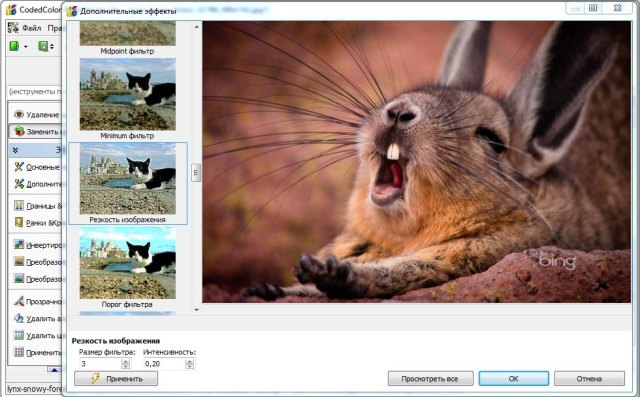
Task: Increase Размер фильтра with the spinner
Action: (126, 361)
